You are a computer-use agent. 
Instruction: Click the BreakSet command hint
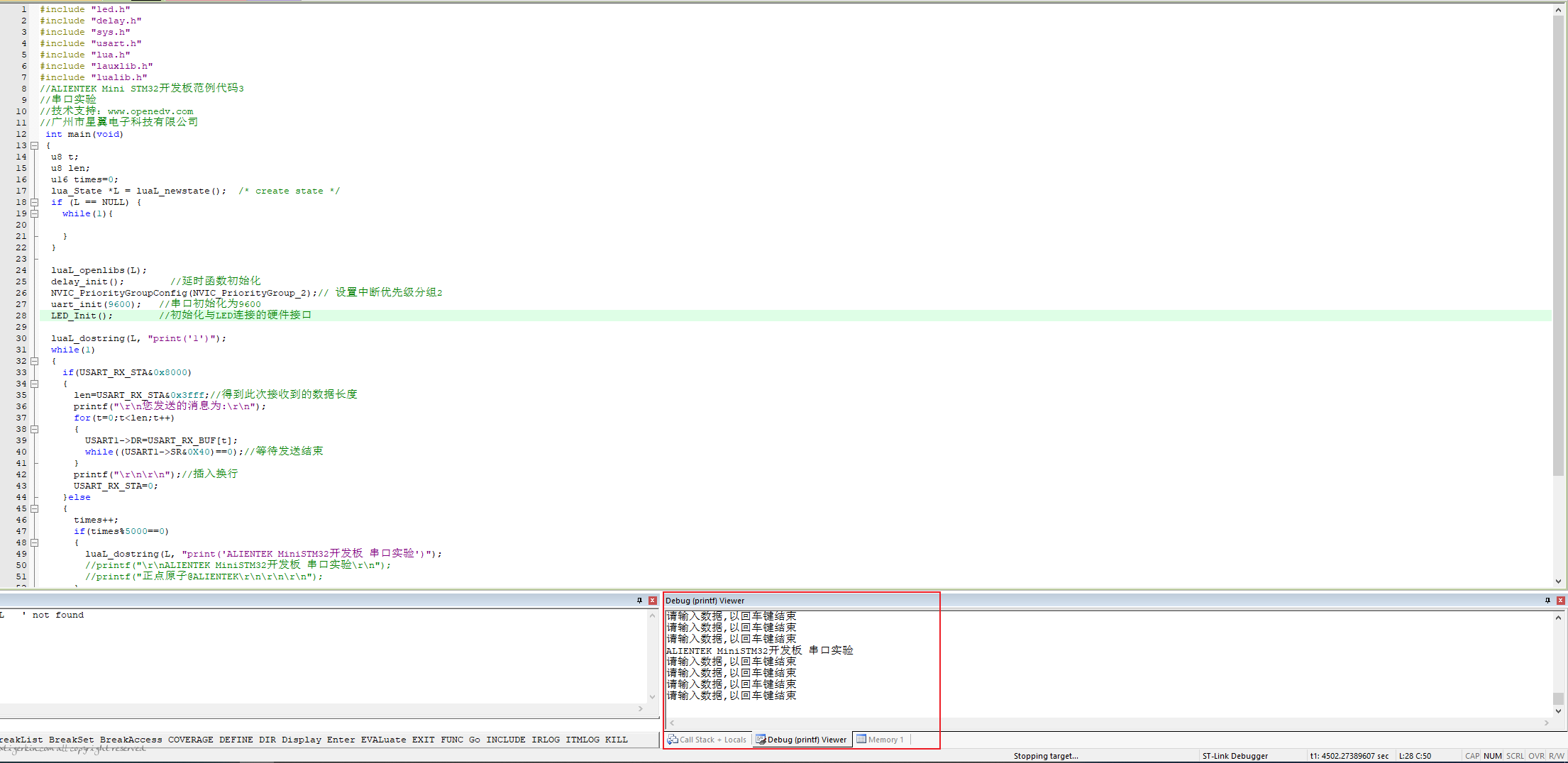71,740
